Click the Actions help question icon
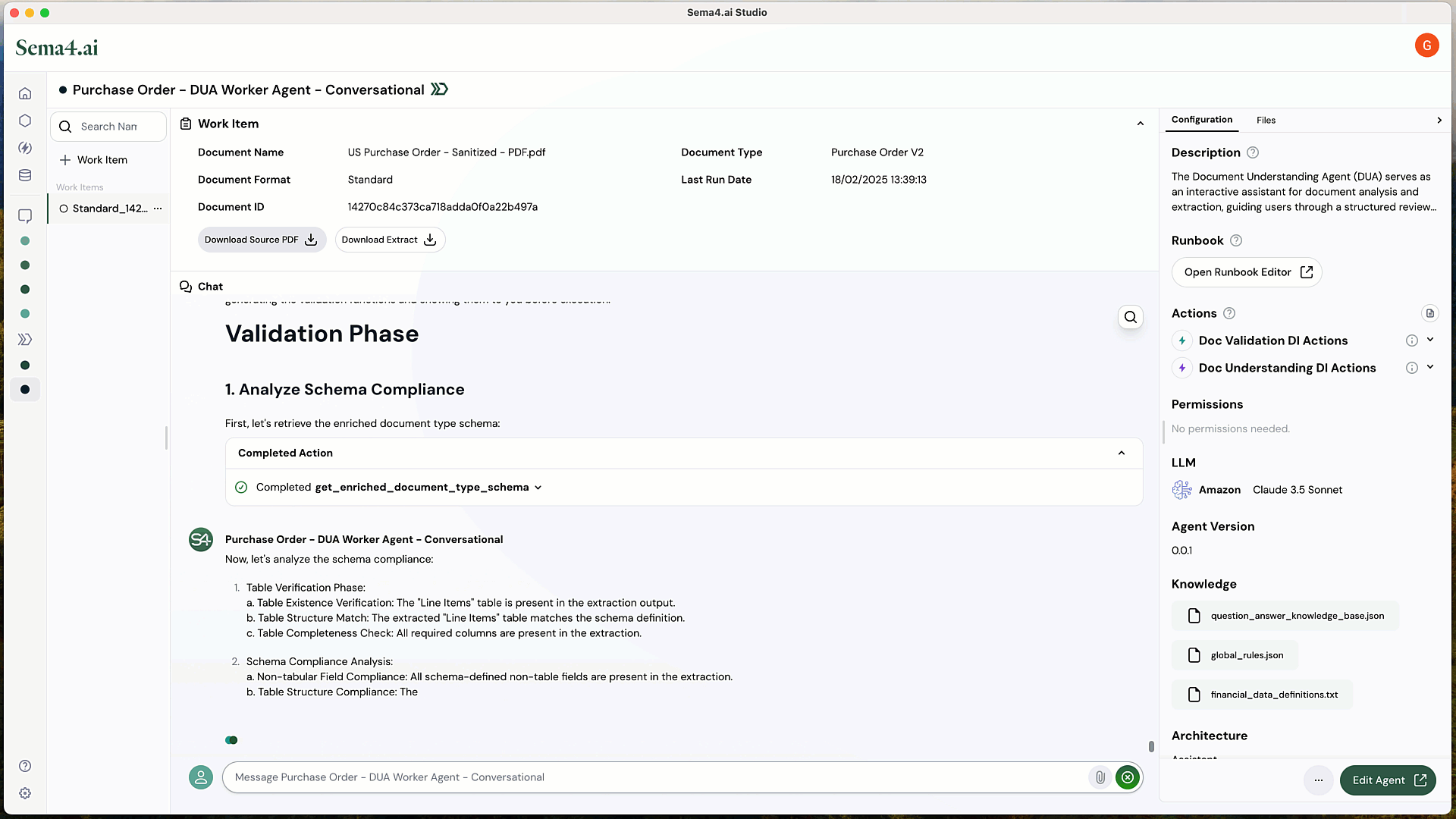Image resolution: width=1456 pixels, height=819 pixels. tap(1229, 313)
